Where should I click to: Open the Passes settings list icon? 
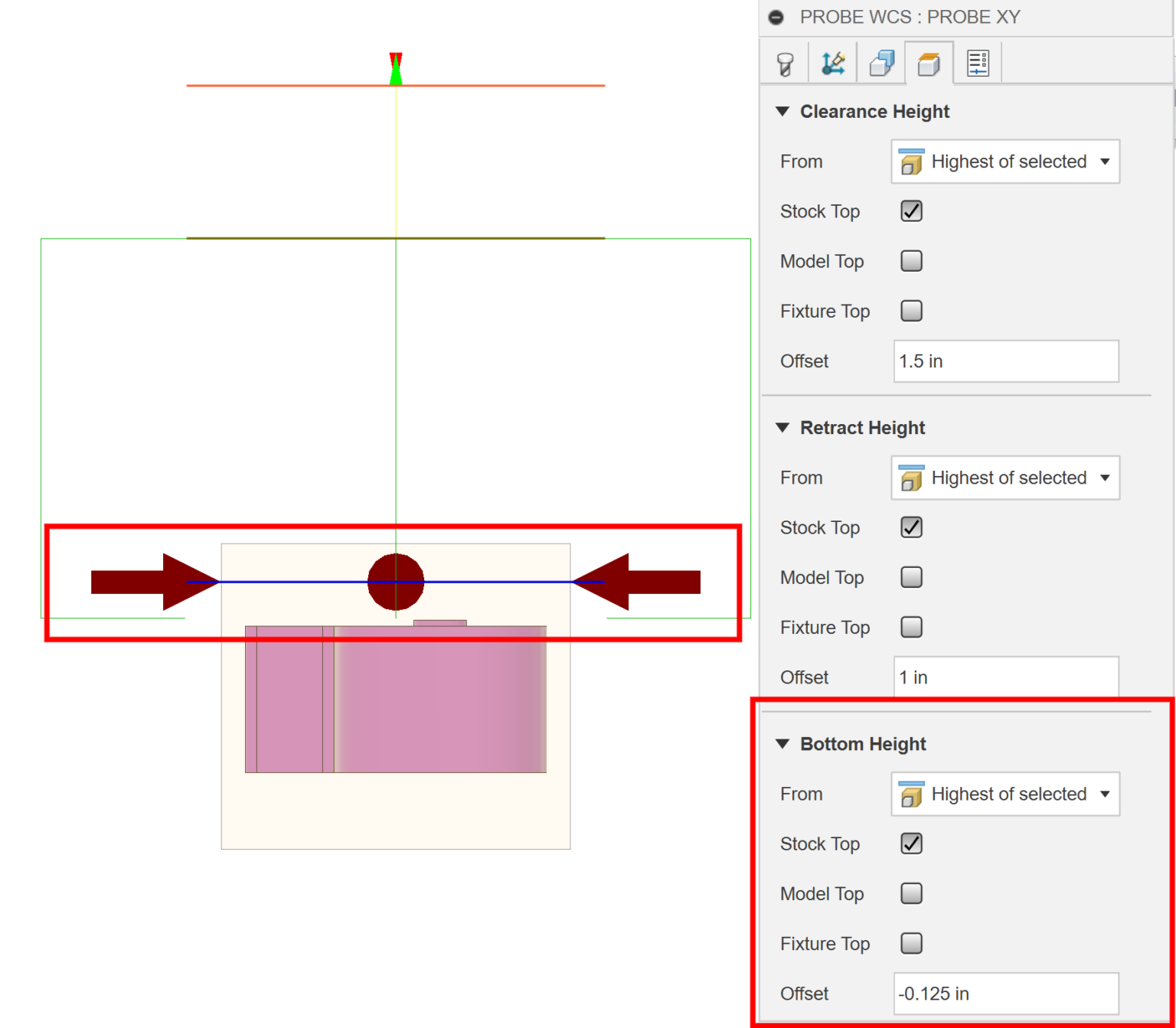coord(978,62)
